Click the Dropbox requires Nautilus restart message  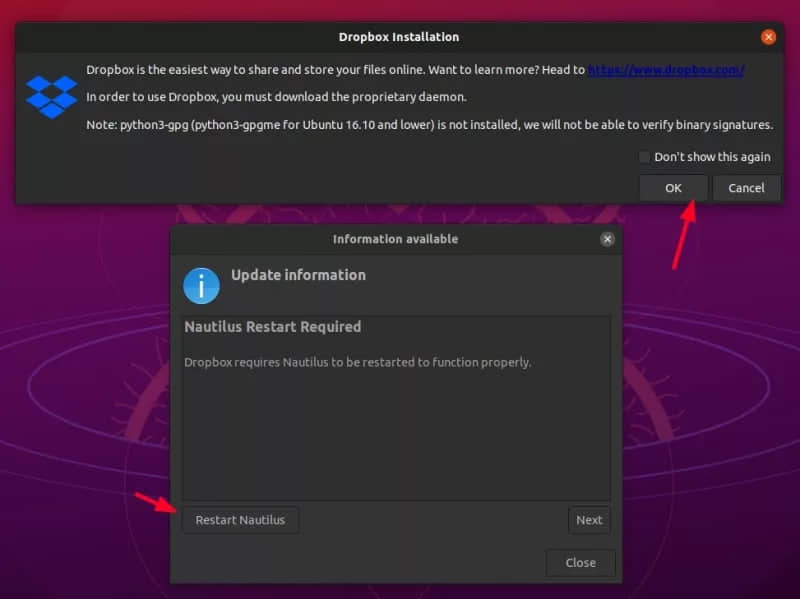[357, 362]
